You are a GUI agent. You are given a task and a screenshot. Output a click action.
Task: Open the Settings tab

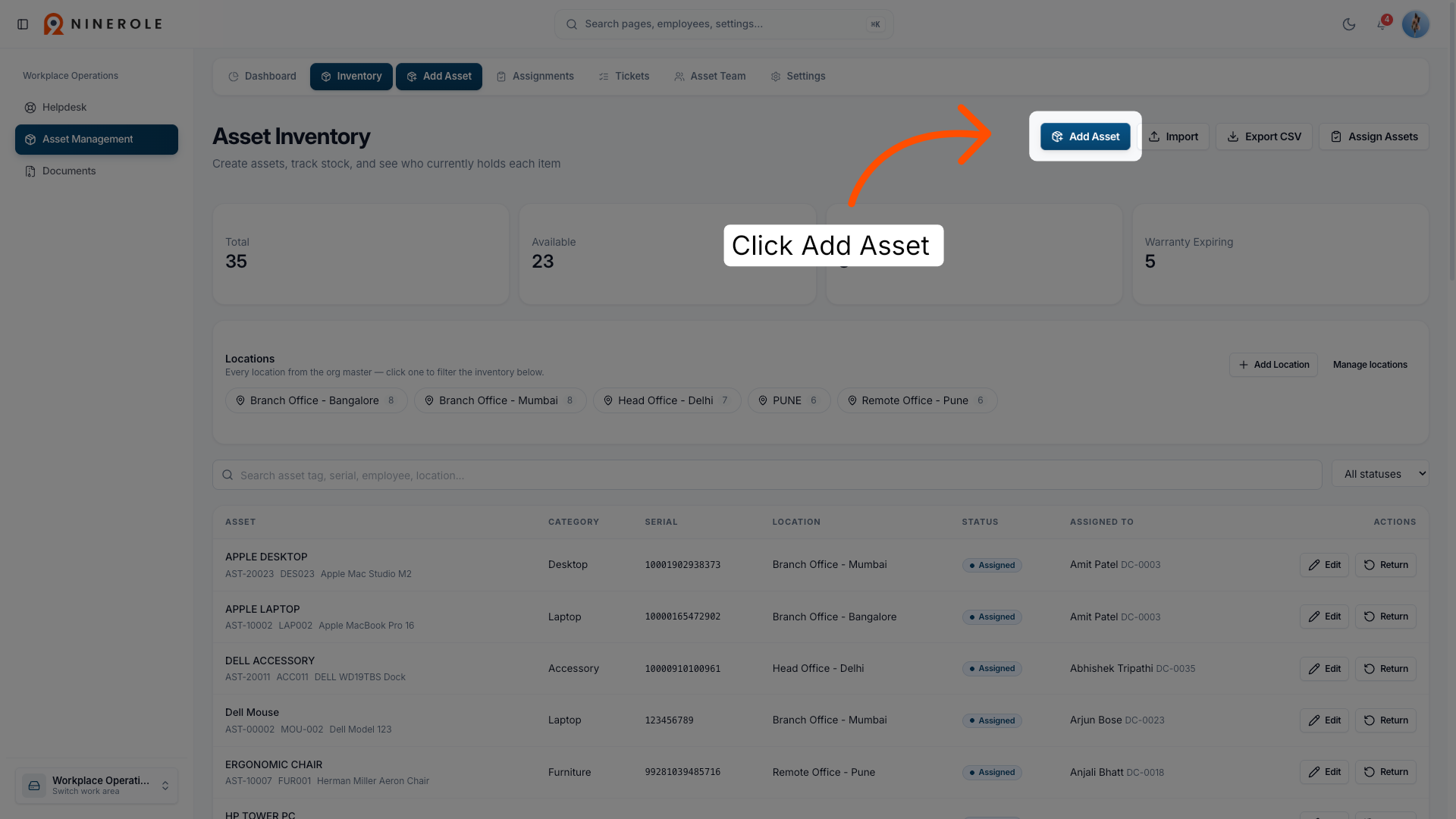tap(798, 77)
